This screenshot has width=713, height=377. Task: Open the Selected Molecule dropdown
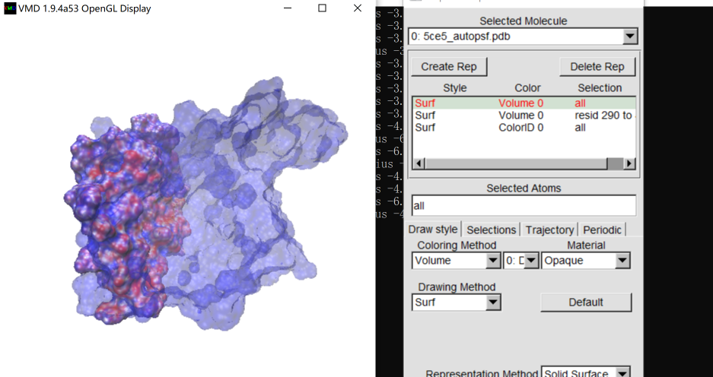[630, 36]
